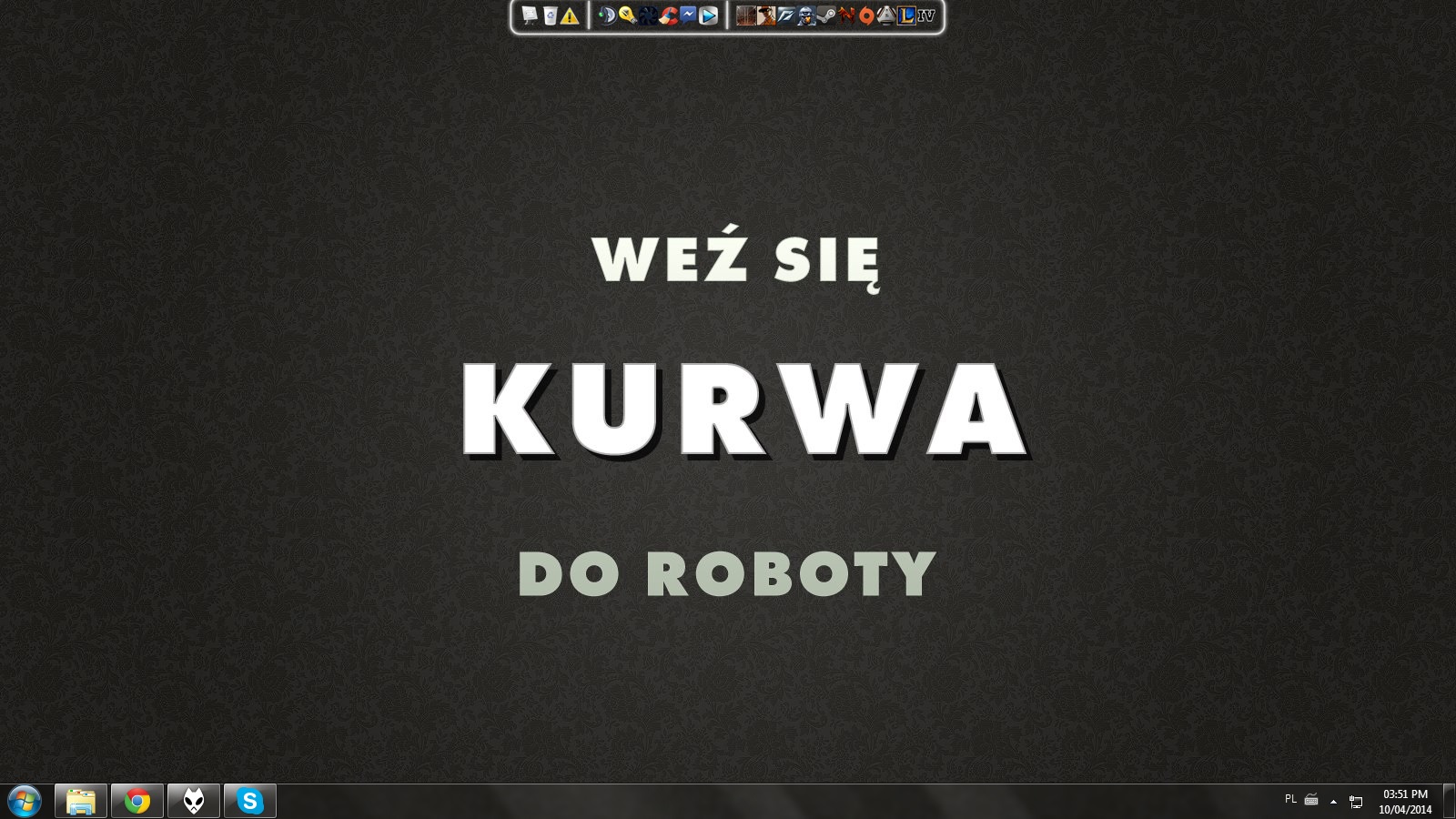This screenshot has height=819, width=1456.
Task: Open the brown crate game icon
Action: click(746, 15)
